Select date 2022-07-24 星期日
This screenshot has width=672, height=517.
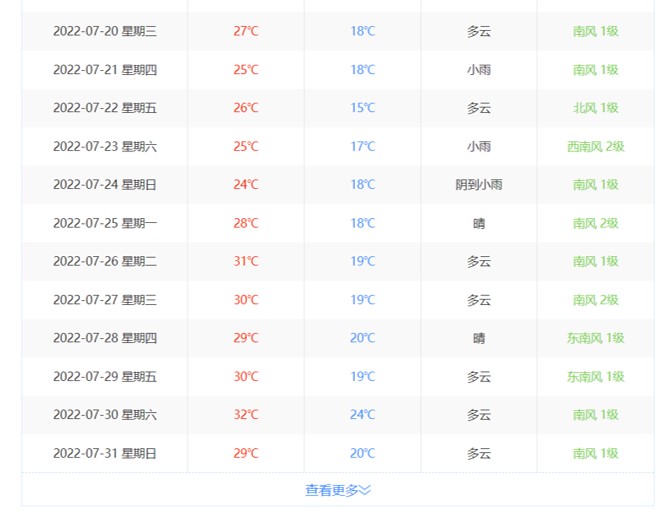[x=105, y=185]
